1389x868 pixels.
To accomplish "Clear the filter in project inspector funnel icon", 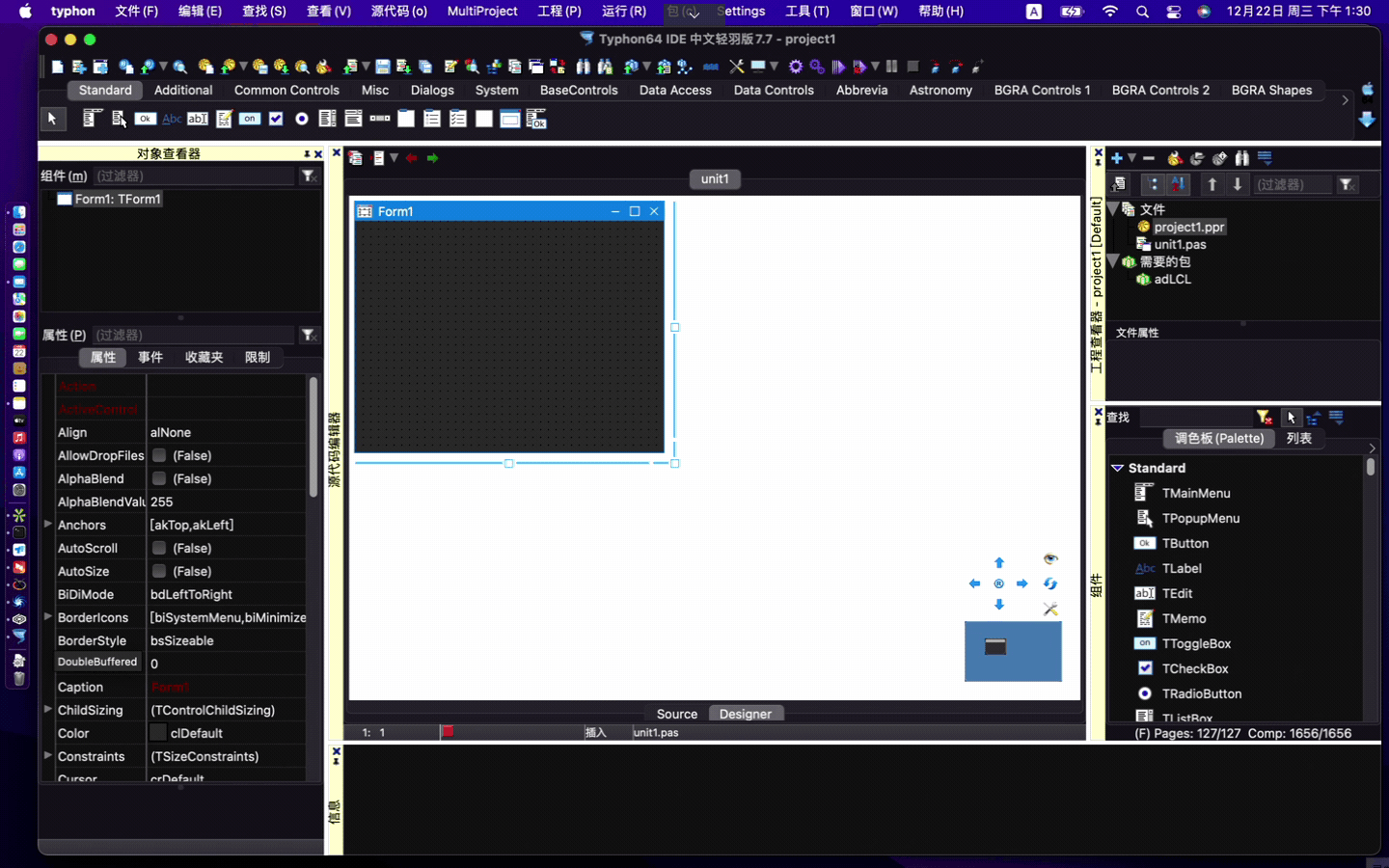I will pos(1347,184).
